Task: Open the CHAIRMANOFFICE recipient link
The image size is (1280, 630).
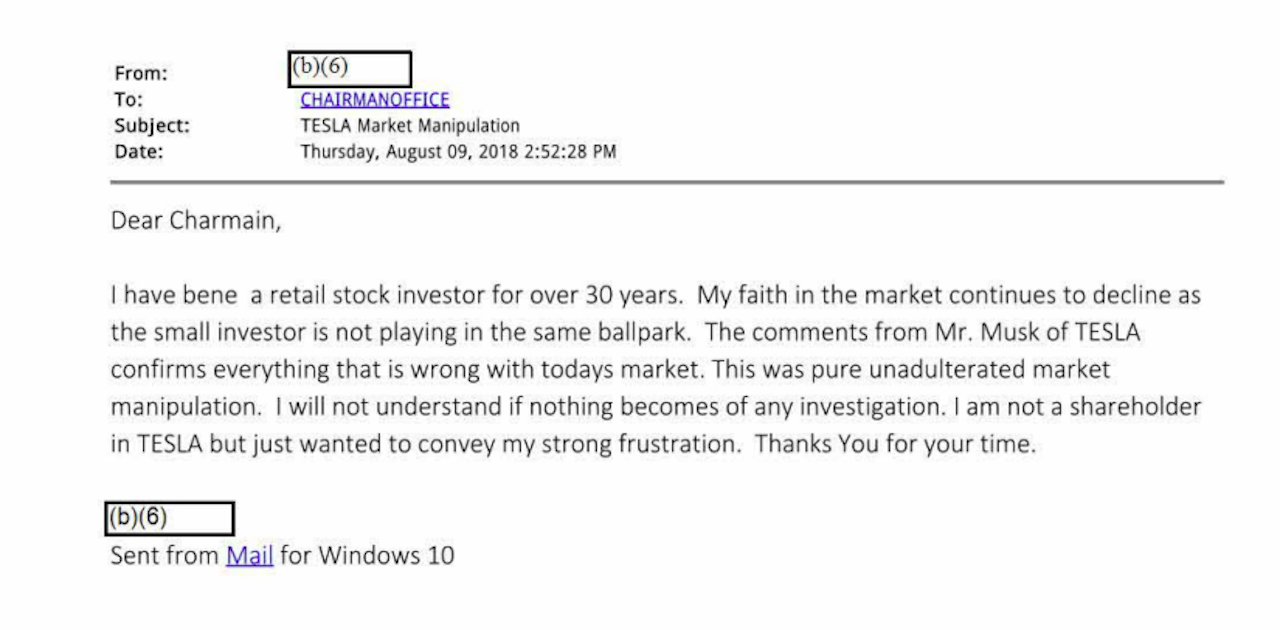Action: tap(374, 100)
